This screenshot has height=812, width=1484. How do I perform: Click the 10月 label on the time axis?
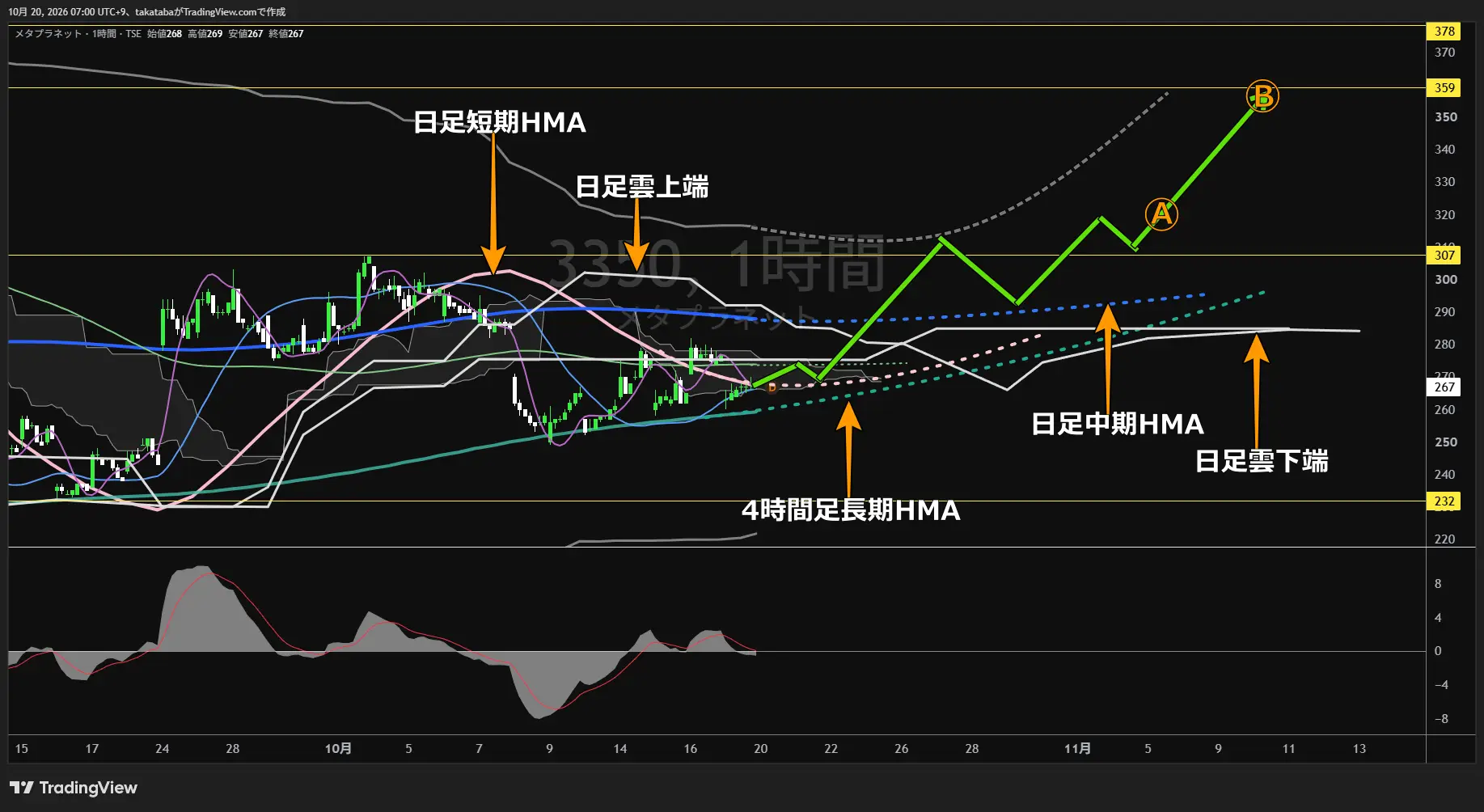pos(338,749)
